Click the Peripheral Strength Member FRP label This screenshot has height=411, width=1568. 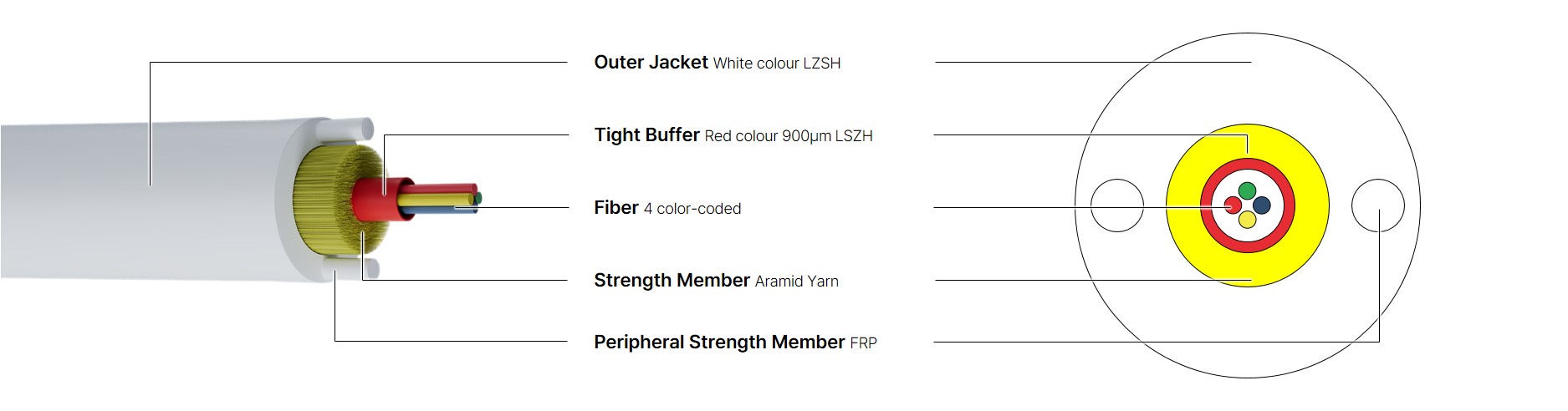coord(735,342)
